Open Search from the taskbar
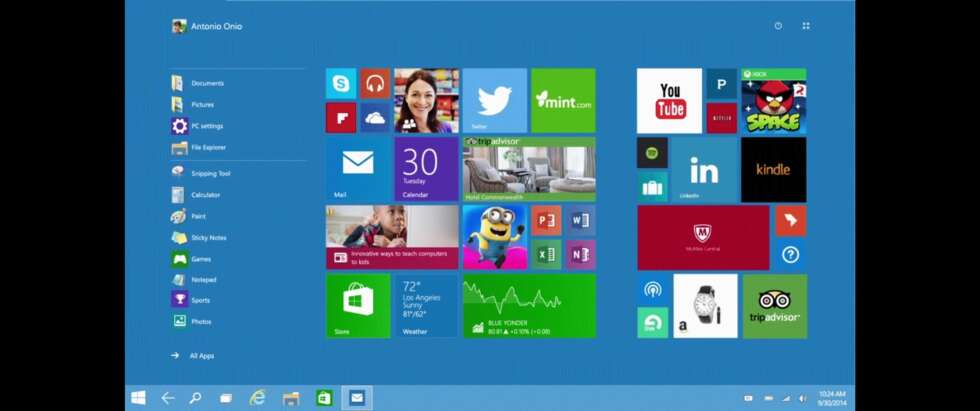The height and width of the screenshot is (411, 980). pyautogui.click(x=196, y=398)
